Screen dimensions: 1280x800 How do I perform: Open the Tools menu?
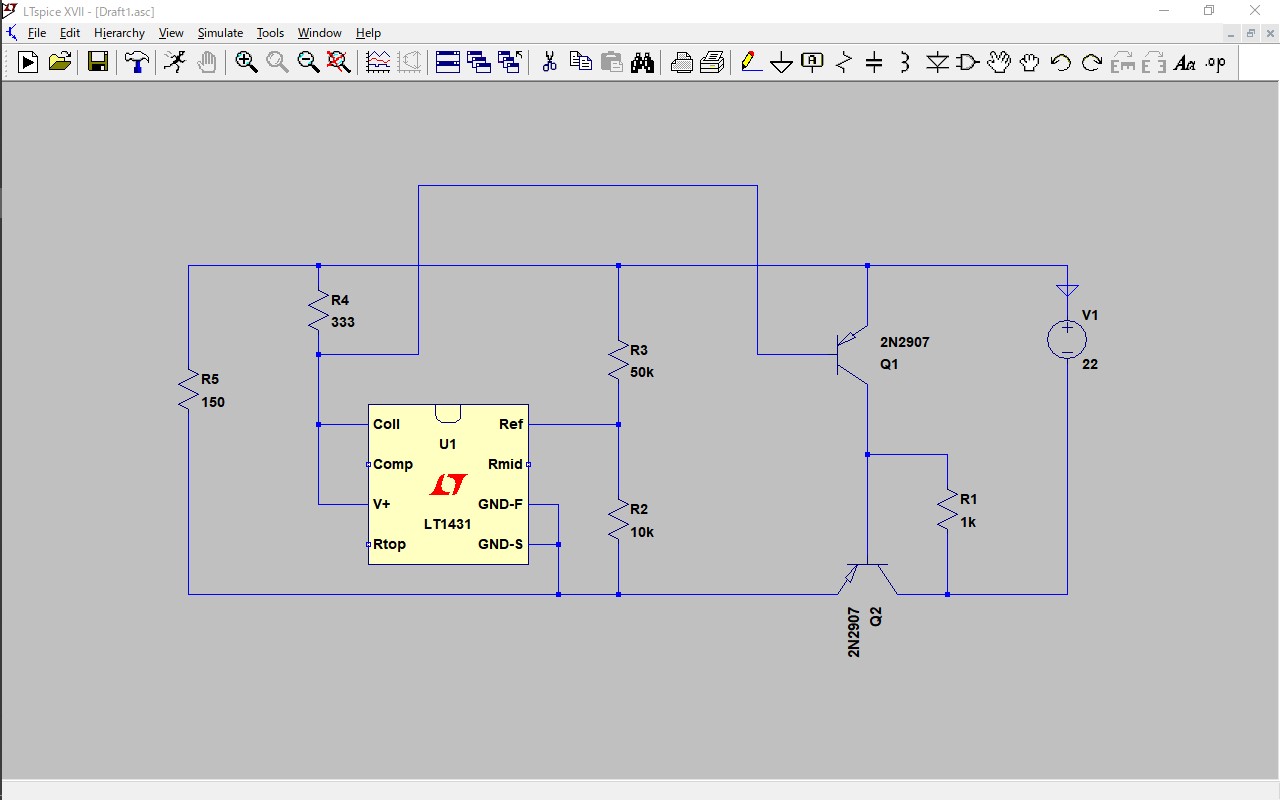point(270,33)
